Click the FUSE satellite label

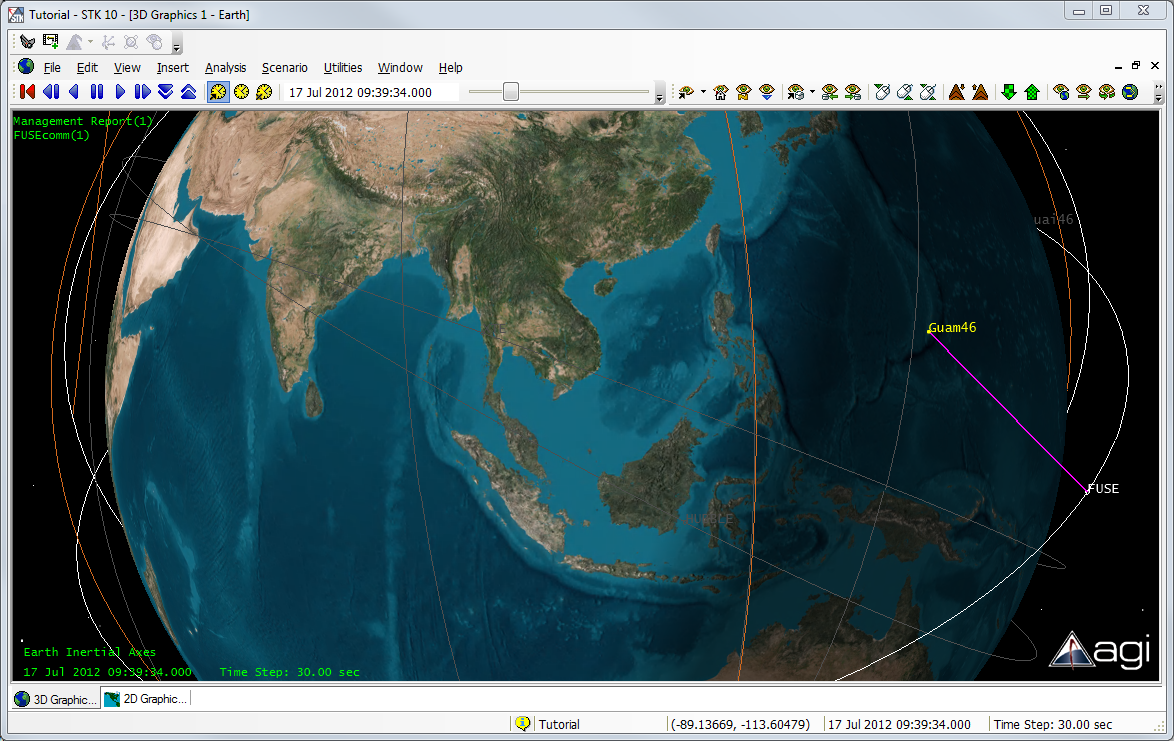pos(1103,489)
